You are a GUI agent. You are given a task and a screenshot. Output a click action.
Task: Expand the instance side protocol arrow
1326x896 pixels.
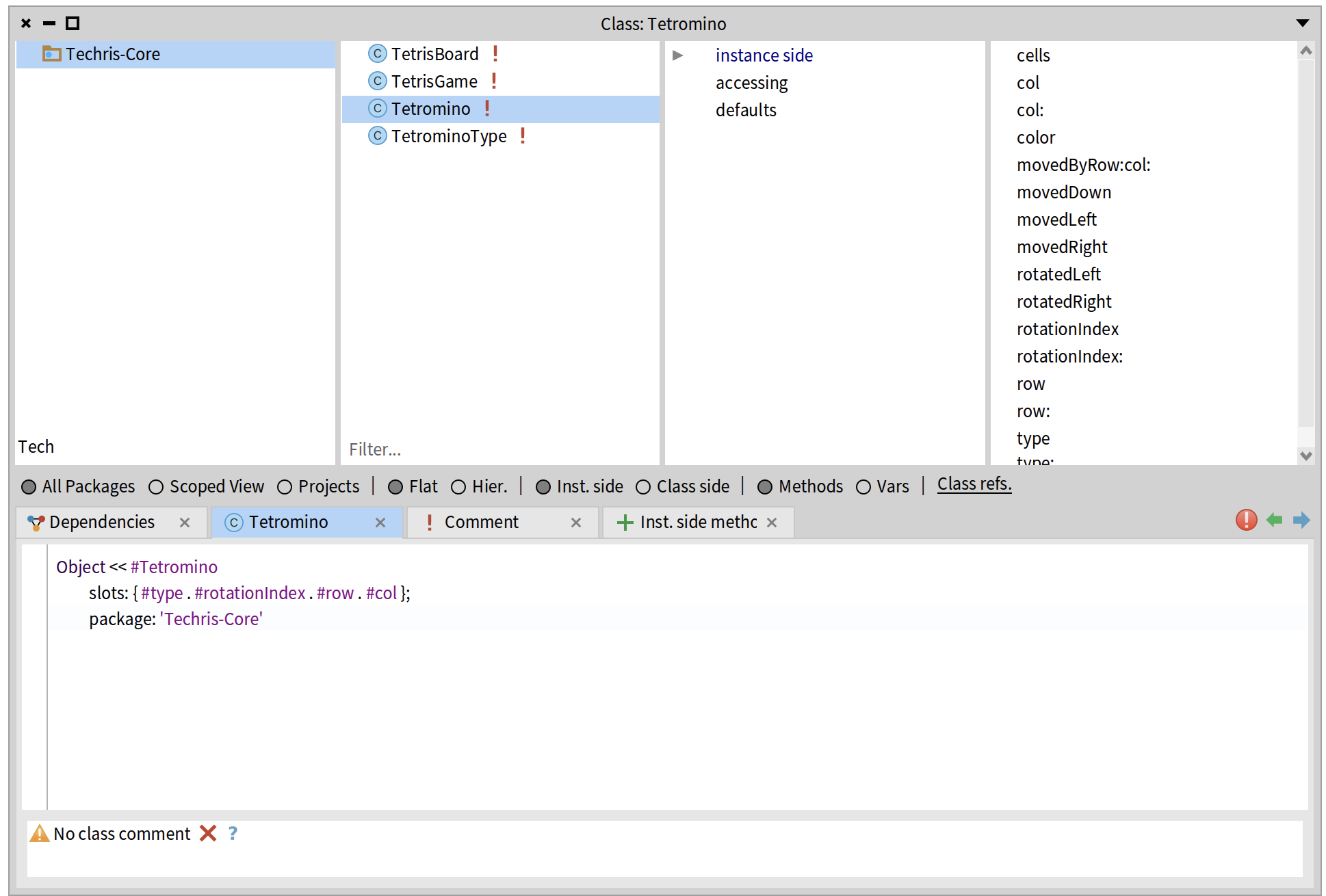coord(677,55)
